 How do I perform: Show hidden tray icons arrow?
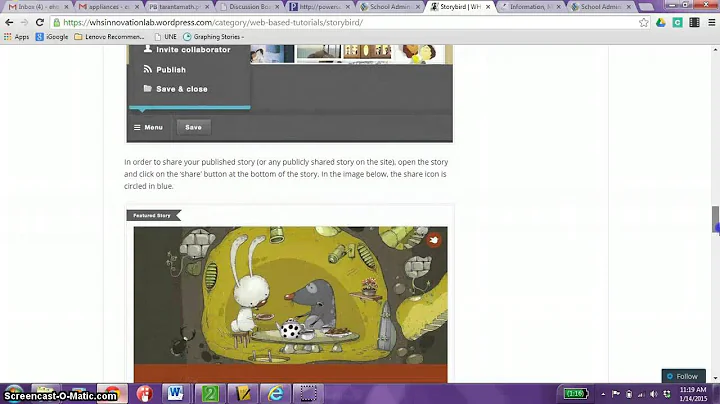[x=603, y=394]
